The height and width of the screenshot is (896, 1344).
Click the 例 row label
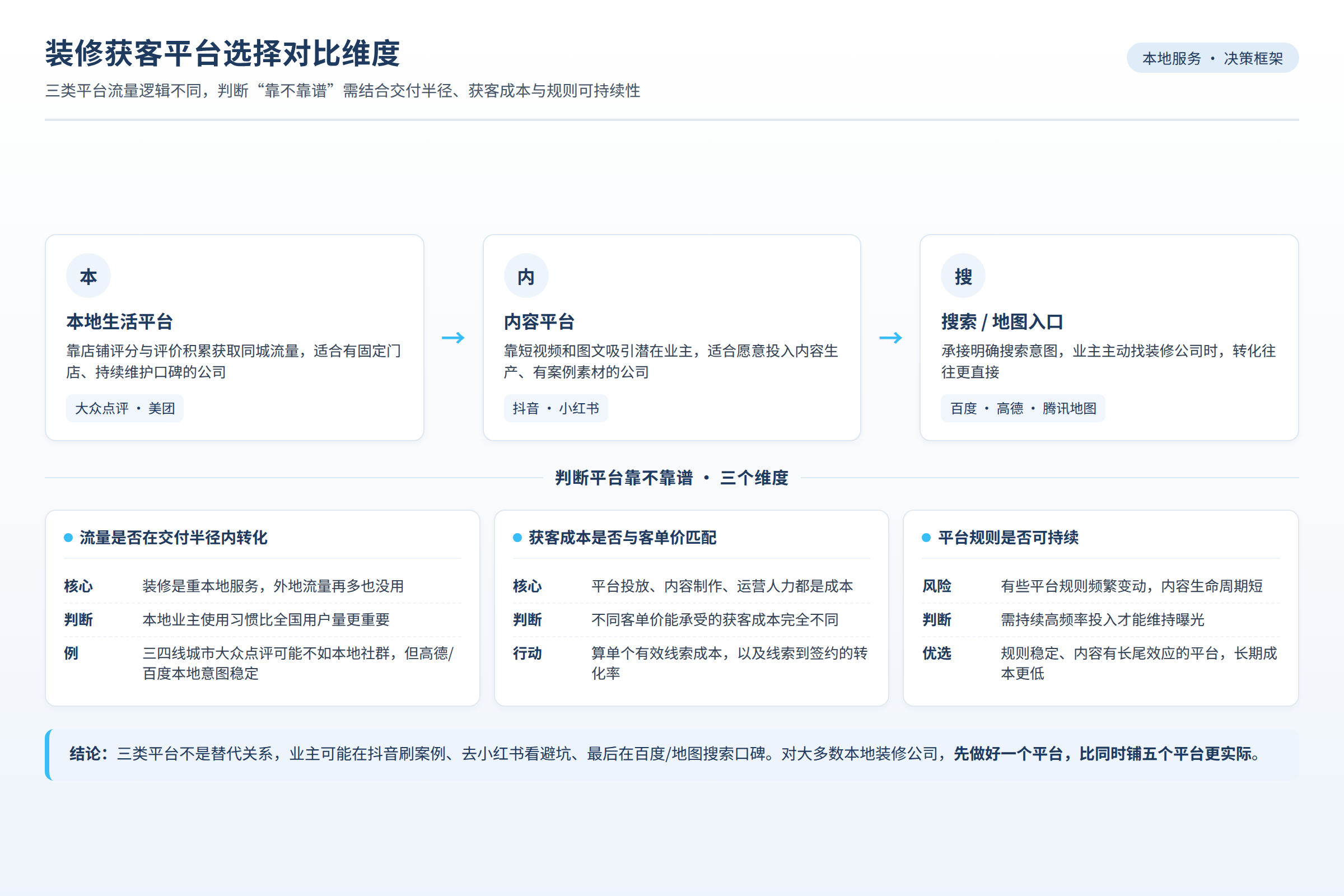tap(71, 653)
